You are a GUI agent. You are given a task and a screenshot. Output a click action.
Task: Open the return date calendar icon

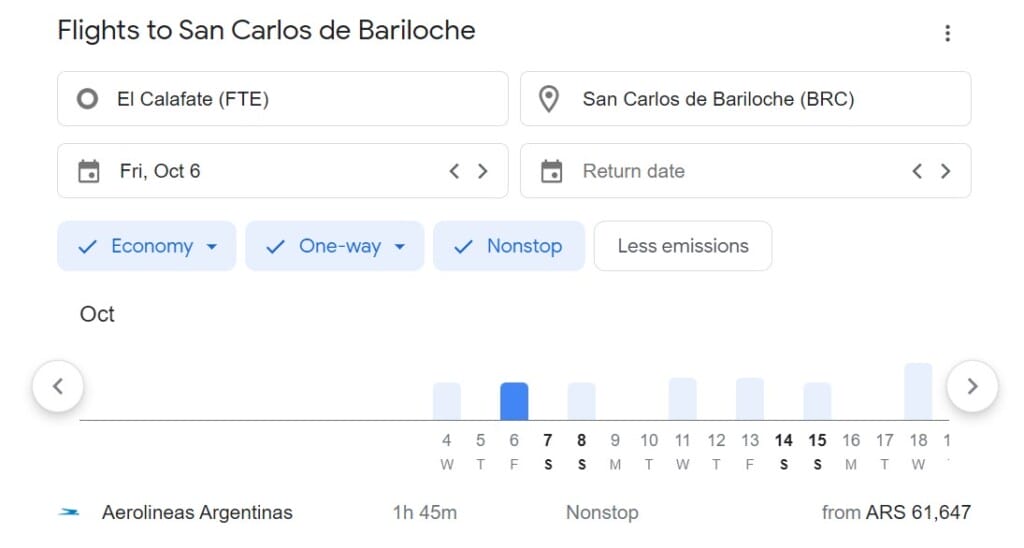[x=552, y=171]
